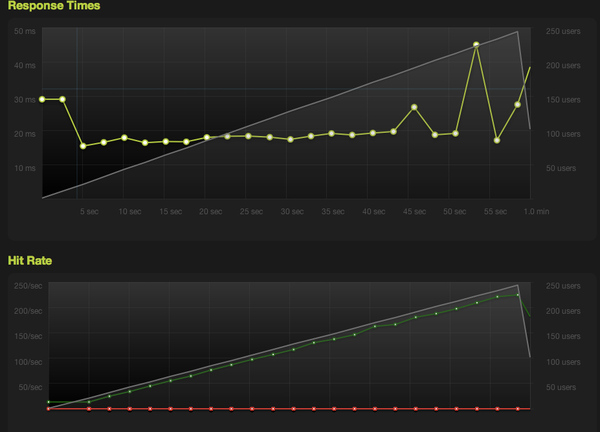This screenshot has height=432, width=600.
Task: Click the gray users line peak in Hit Rate chart
Action: 517,285
